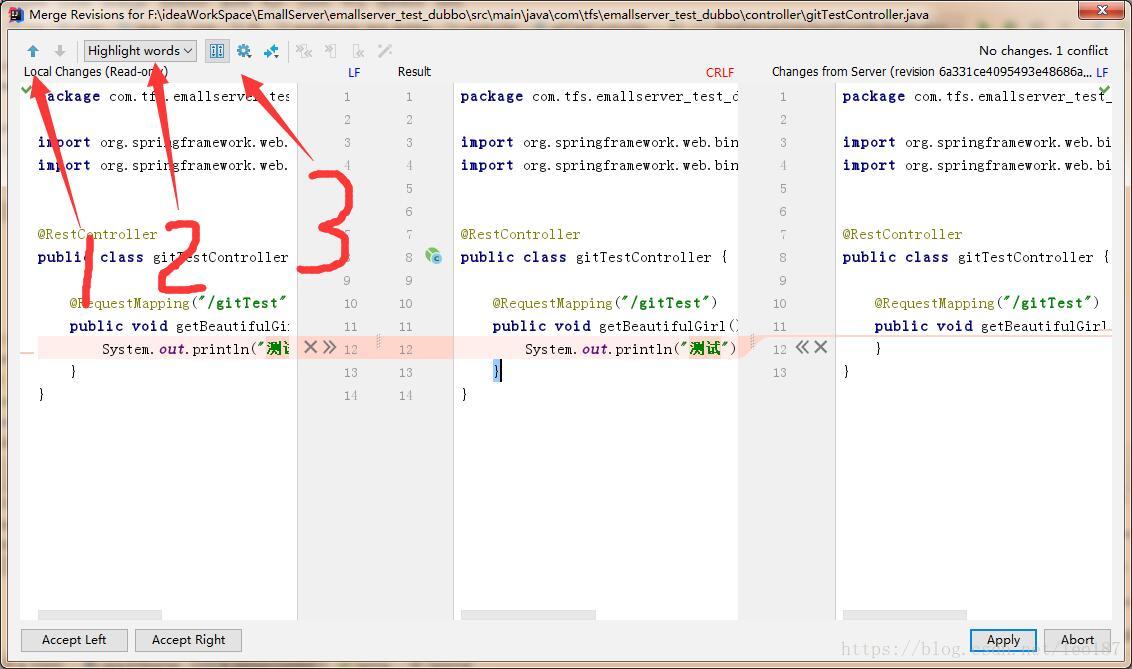Open the diff settings gear menu
Viewport: 1132px width, 669px height.
pyautogui.click(x=244, y=51)
